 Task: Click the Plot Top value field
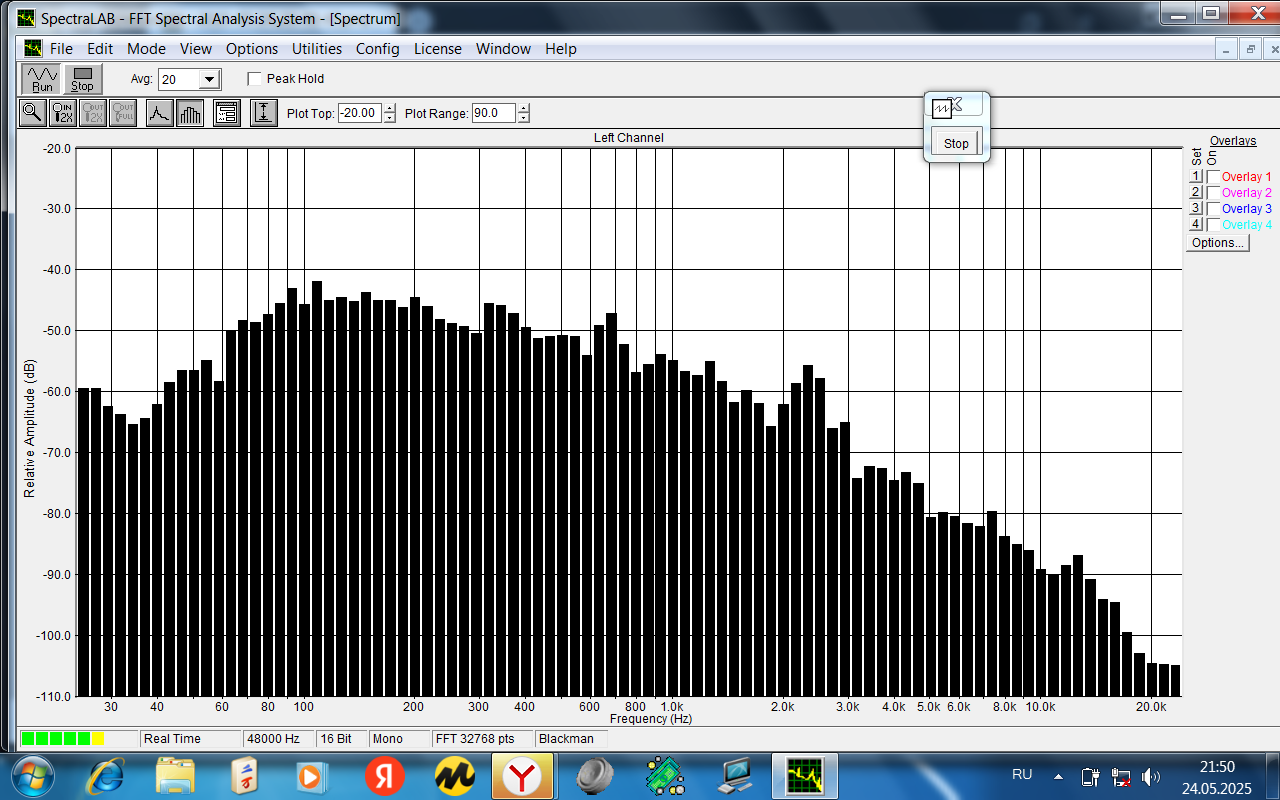(360, 113)
